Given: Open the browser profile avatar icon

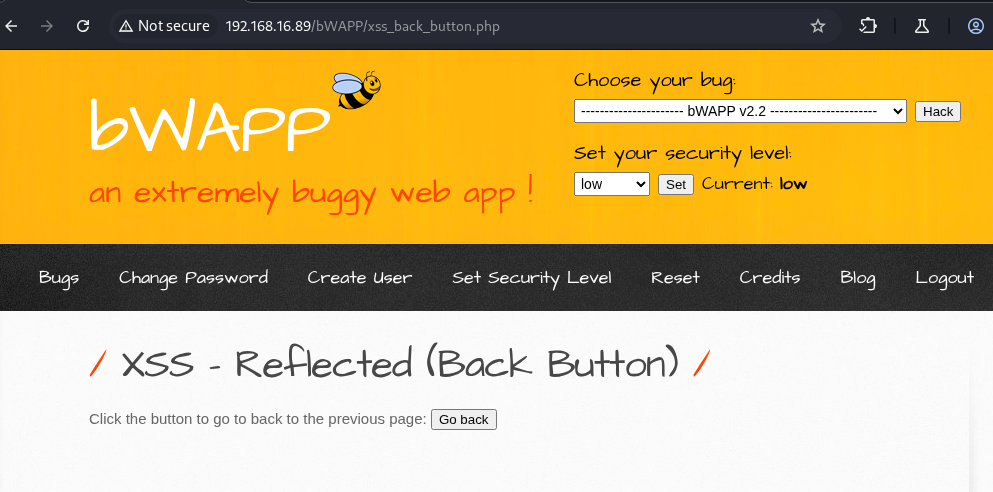Looking at the screenshot, I should pyautogui.click(x=976, y=26).
